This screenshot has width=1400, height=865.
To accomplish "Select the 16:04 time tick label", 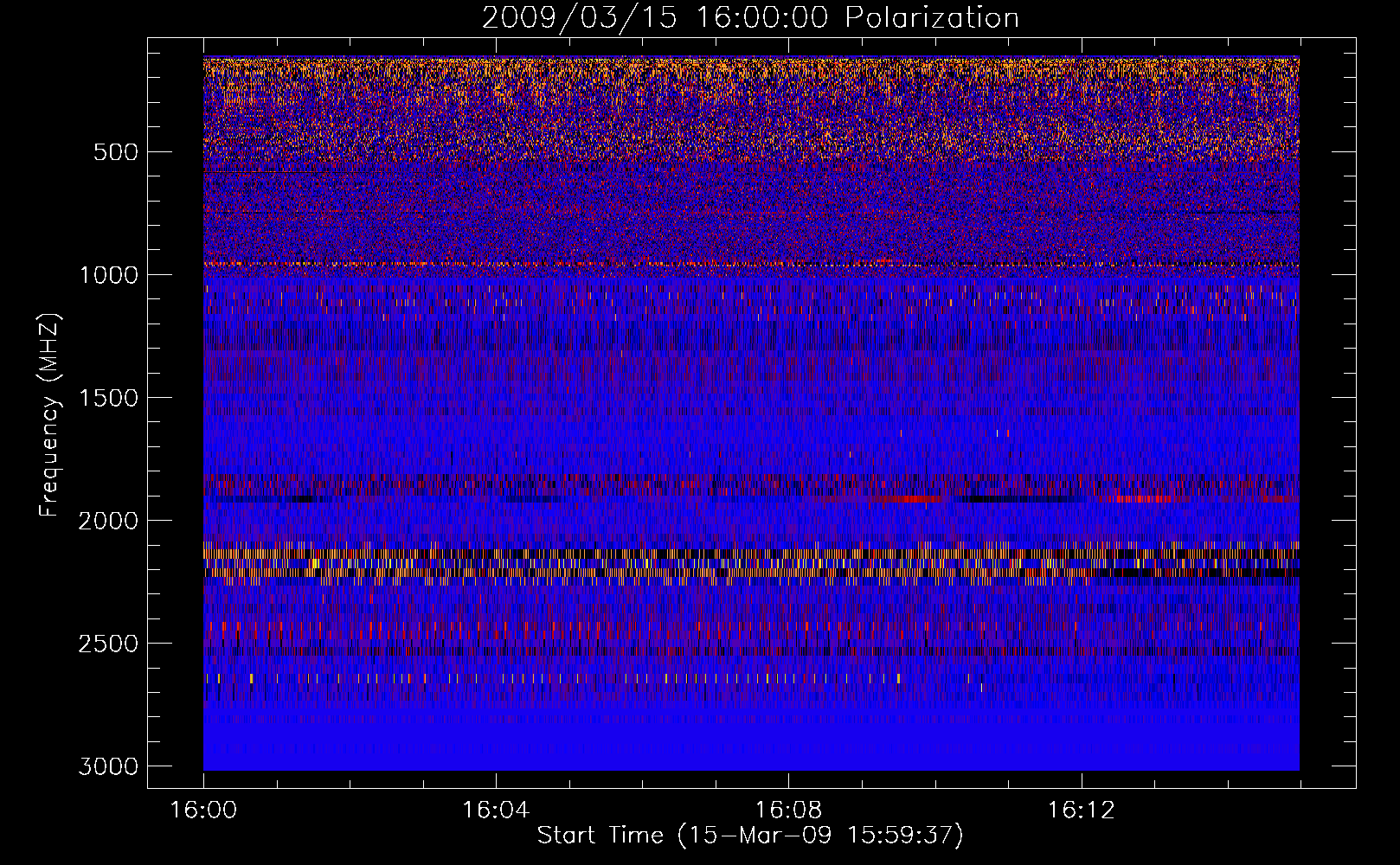I will [x=496, y=811].
